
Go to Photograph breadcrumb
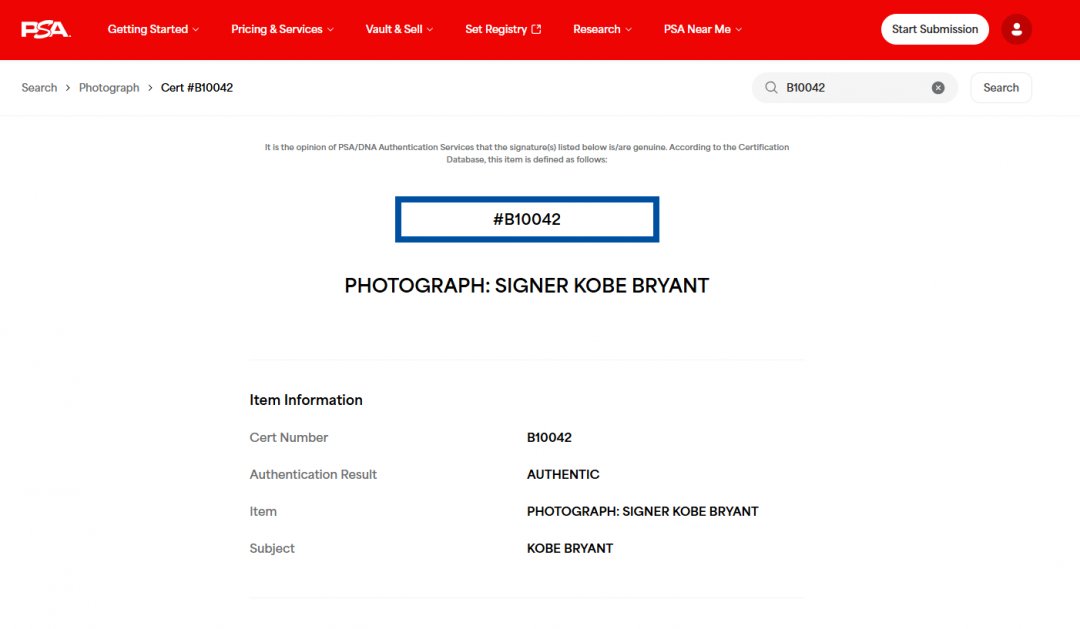coord(109,87)
